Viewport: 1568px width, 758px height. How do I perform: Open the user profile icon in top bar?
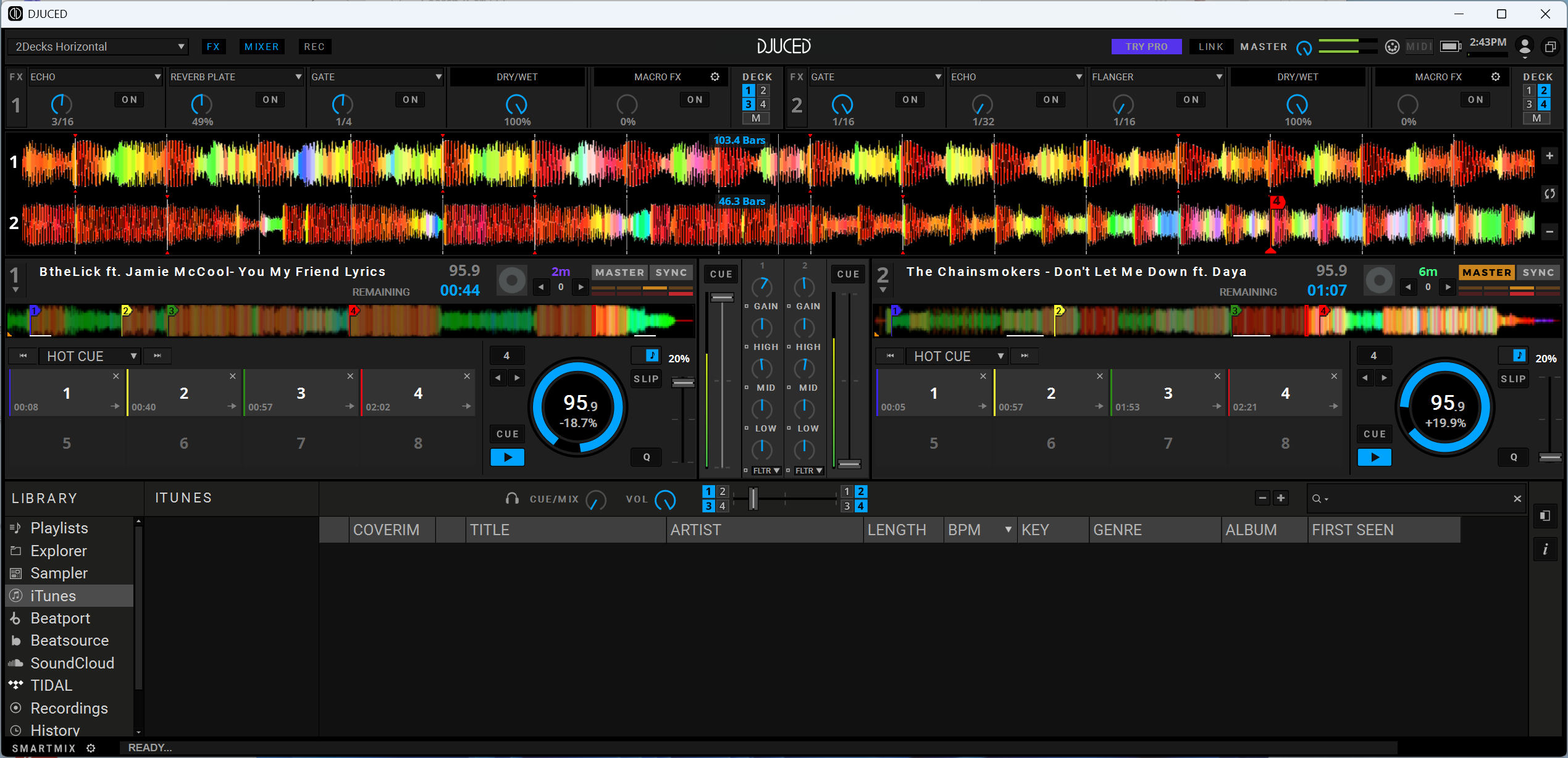1525,46
